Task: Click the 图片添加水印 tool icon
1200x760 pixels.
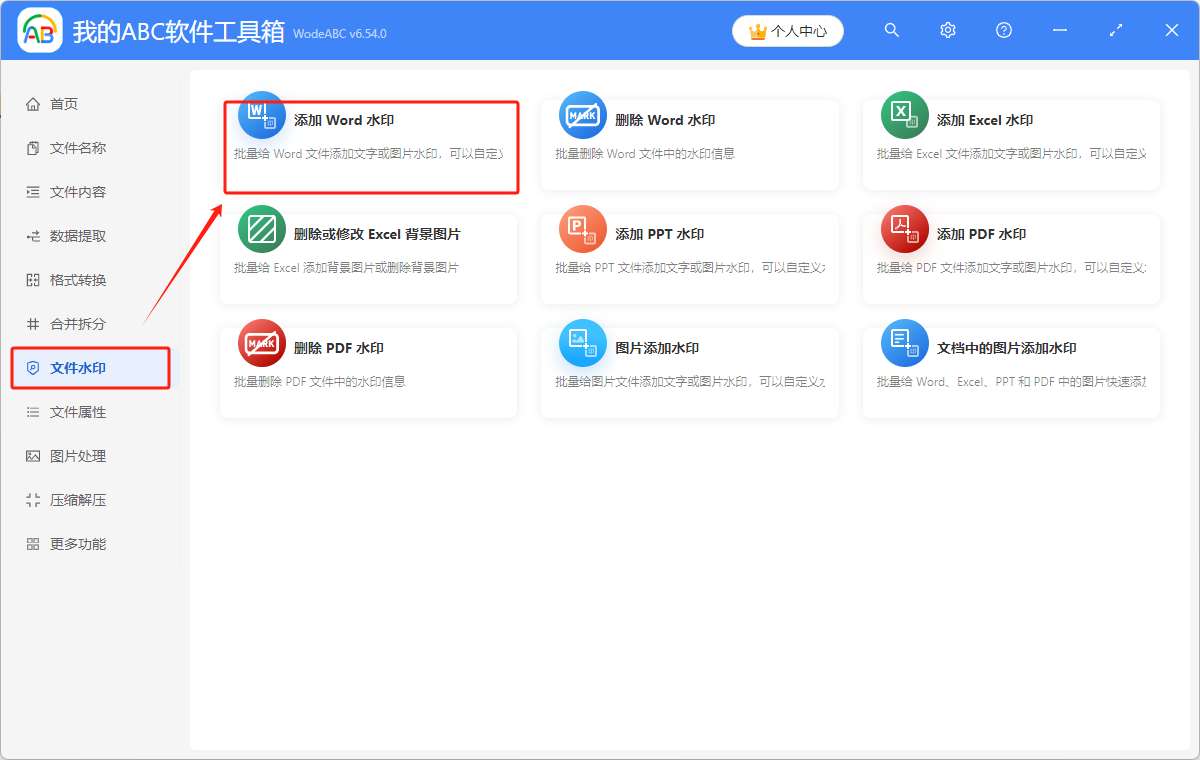Action: tap(583, 343)
